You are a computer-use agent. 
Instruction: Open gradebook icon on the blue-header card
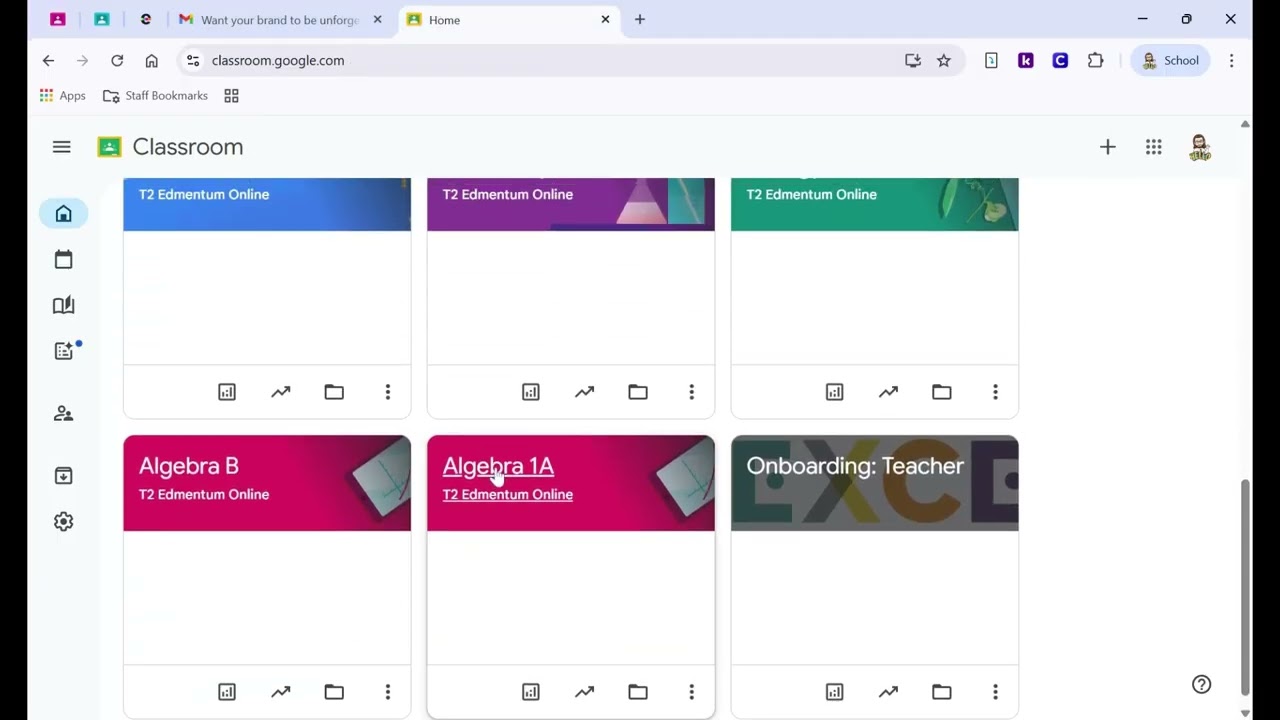click(227, 392)
